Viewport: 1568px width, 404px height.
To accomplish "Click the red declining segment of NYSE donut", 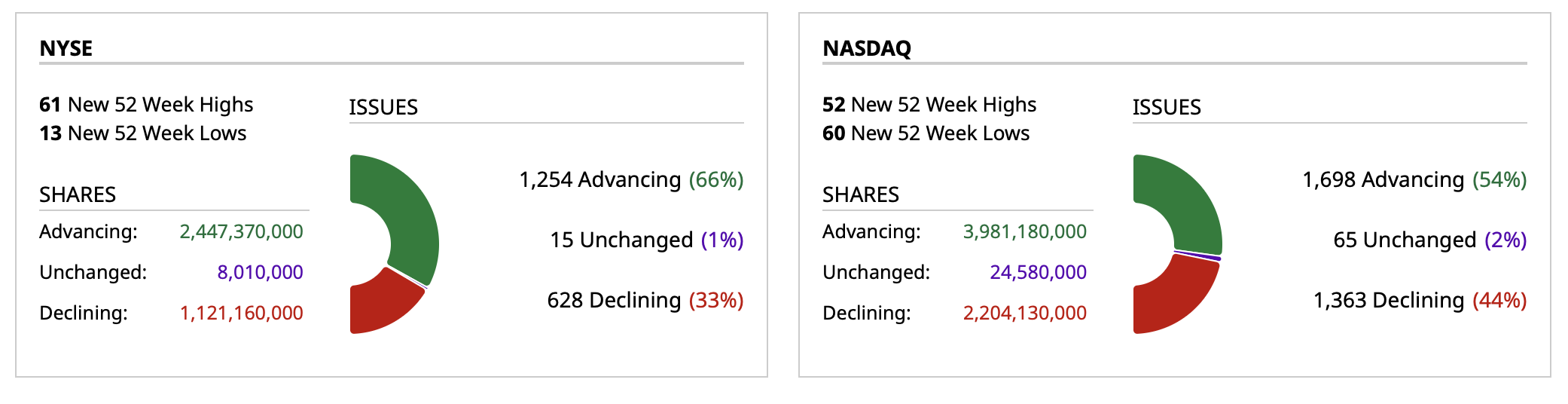I will click(x=384, y=305).
